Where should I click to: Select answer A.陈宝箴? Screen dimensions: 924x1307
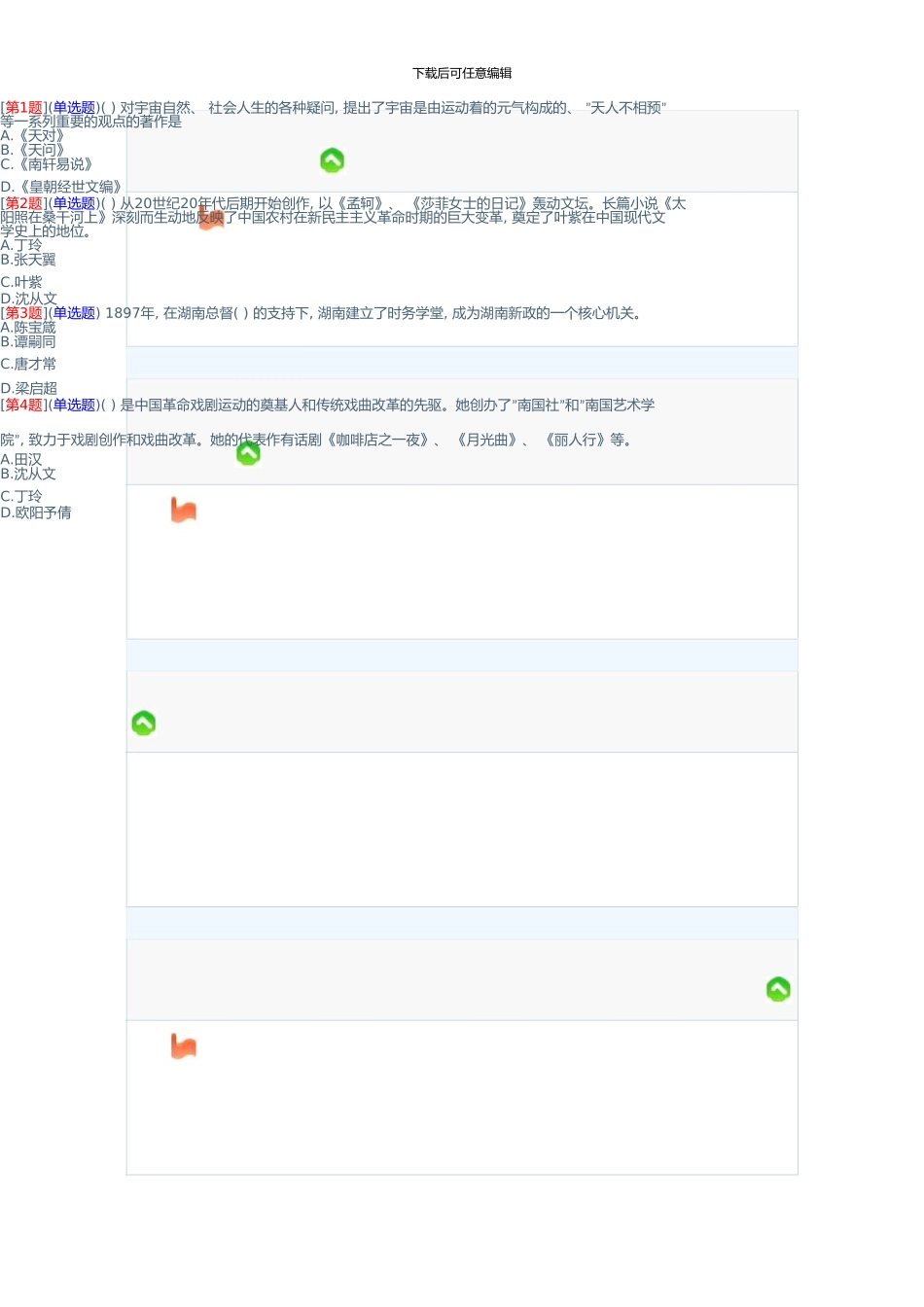coord(28,328)
